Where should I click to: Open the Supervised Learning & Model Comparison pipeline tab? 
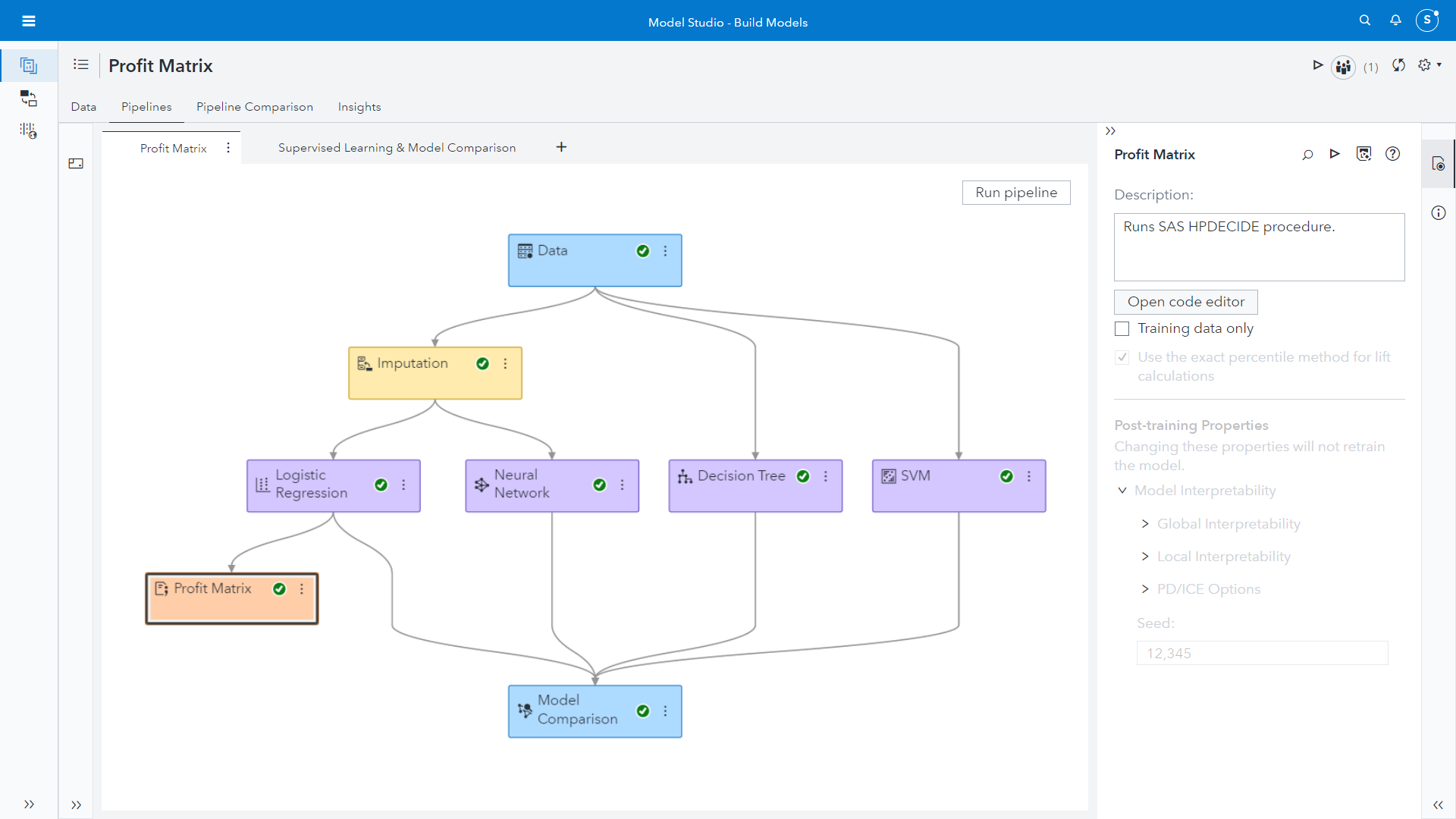[397, 147]
